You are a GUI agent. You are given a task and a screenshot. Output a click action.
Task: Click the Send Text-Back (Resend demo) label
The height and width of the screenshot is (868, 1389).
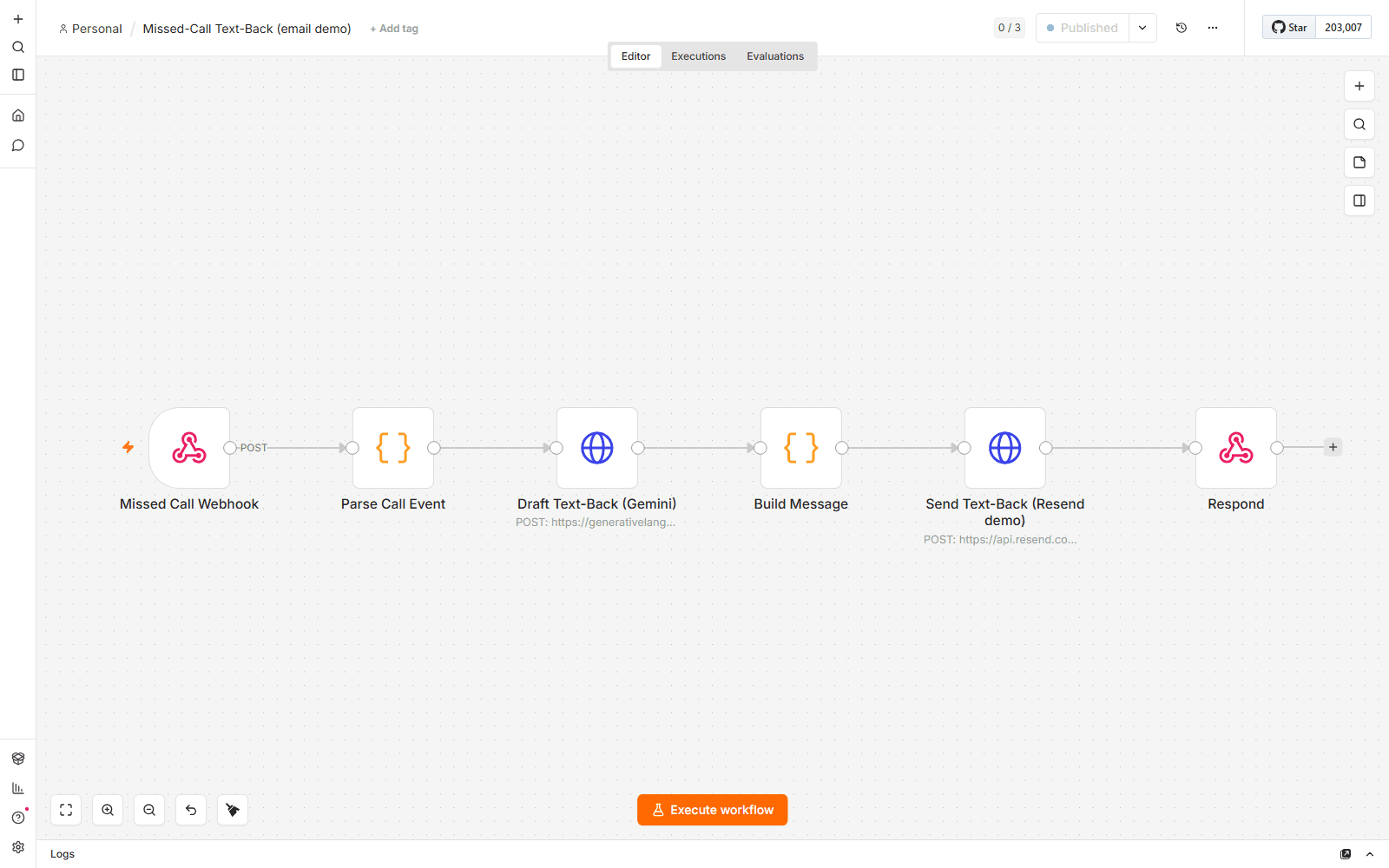(1005, 512)
